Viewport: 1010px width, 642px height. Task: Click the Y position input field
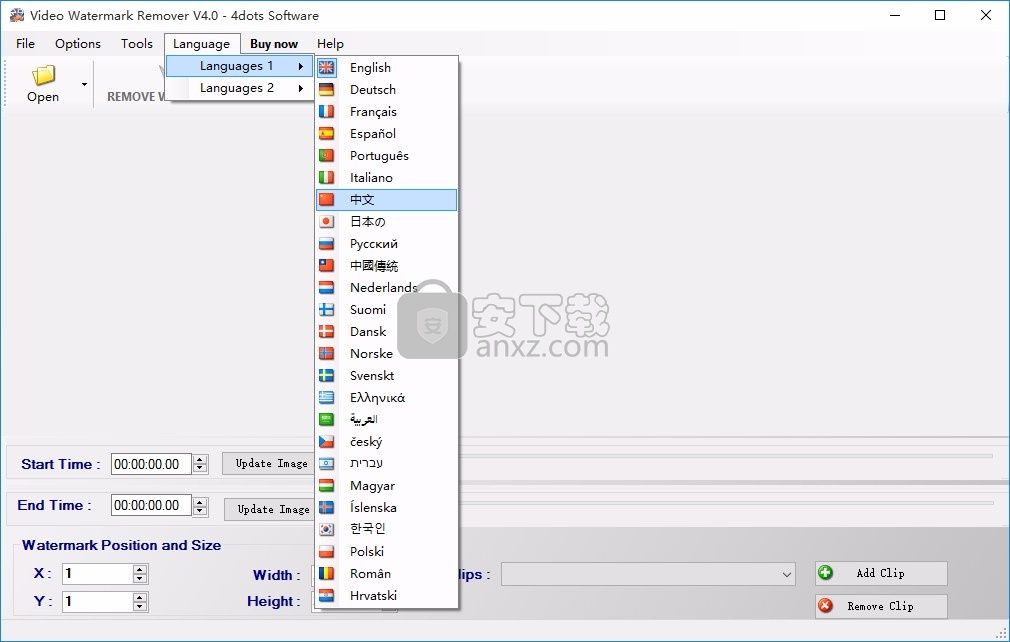point(97,601)
